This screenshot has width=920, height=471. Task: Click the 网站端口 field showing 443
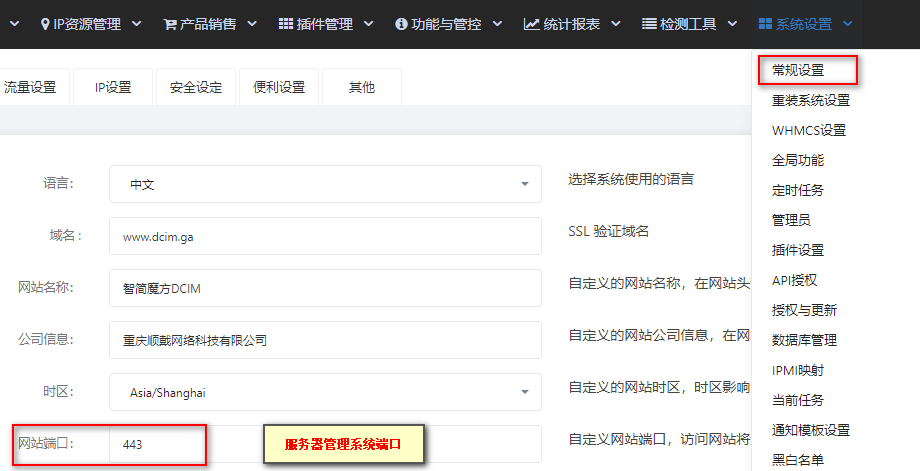tap(325, 444)
